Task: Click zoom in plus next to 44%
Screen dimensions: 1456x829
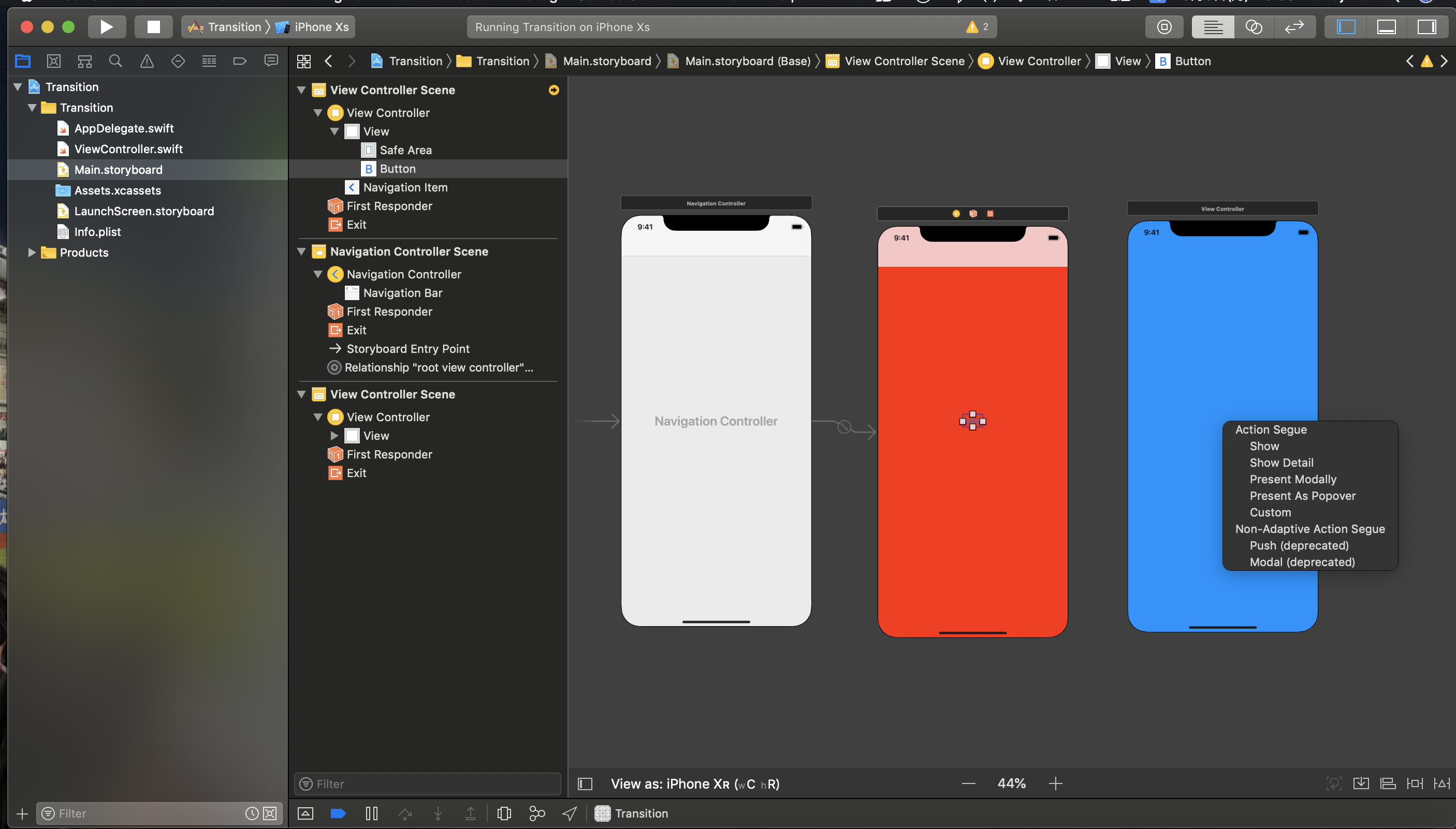Action: point(1055,784)
